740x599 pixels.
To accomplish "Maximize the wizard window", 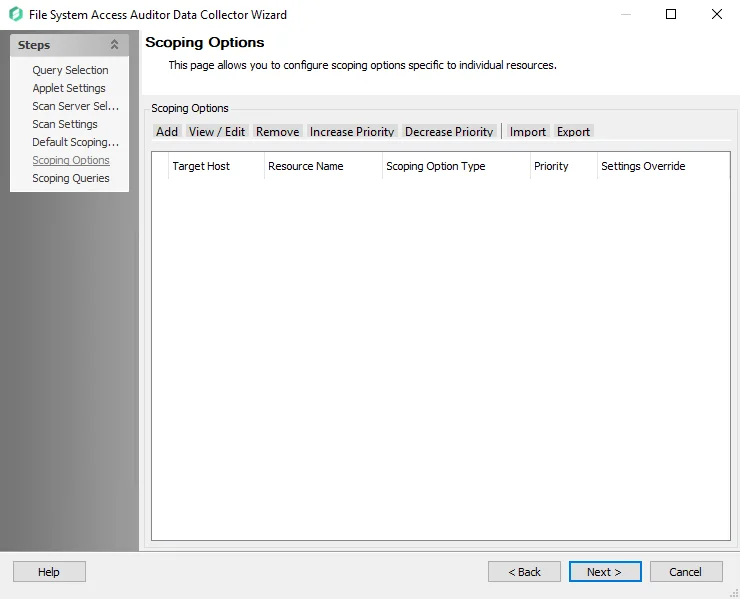I will pos(671,14).
